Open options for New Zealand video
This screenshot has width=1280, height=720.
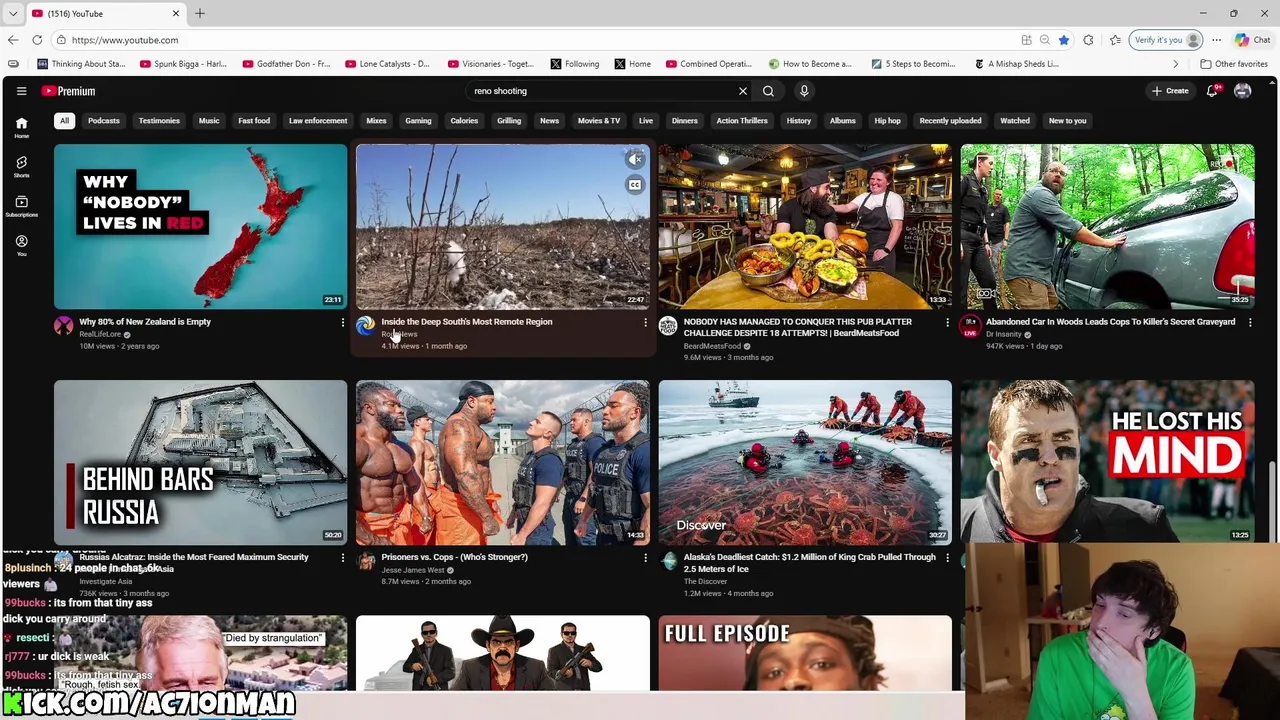tap(342, 322)
